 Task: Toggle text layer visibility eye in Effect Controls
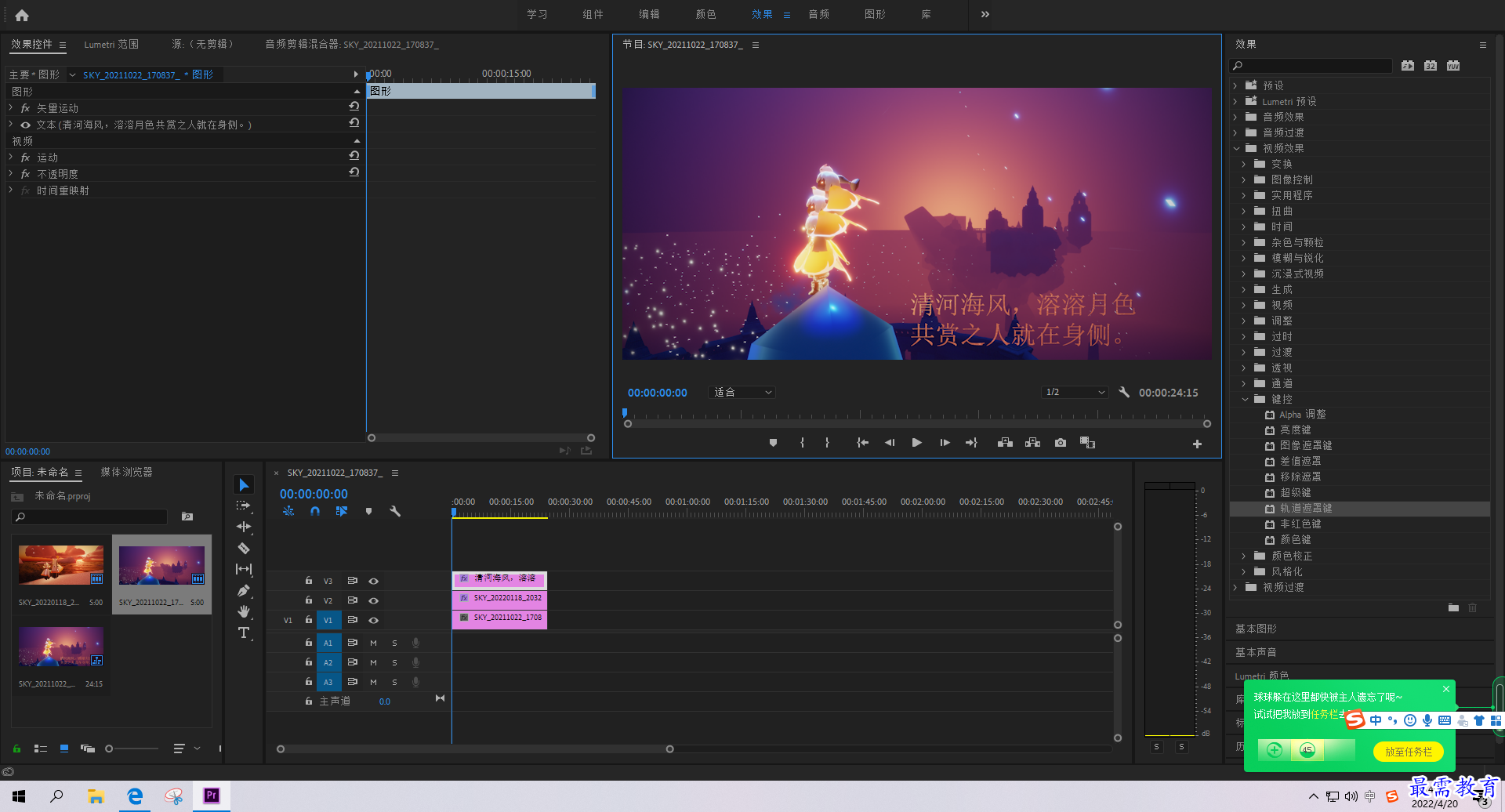tap(26, 125)
